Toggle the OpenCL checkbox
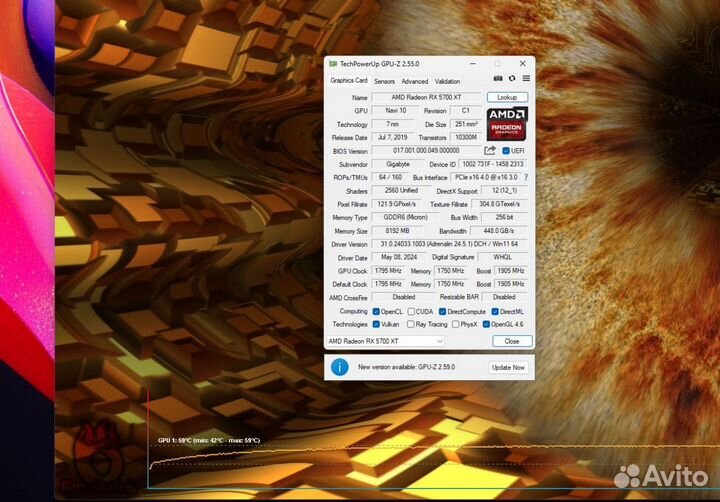Screen dimensions: 720x502 376,311
